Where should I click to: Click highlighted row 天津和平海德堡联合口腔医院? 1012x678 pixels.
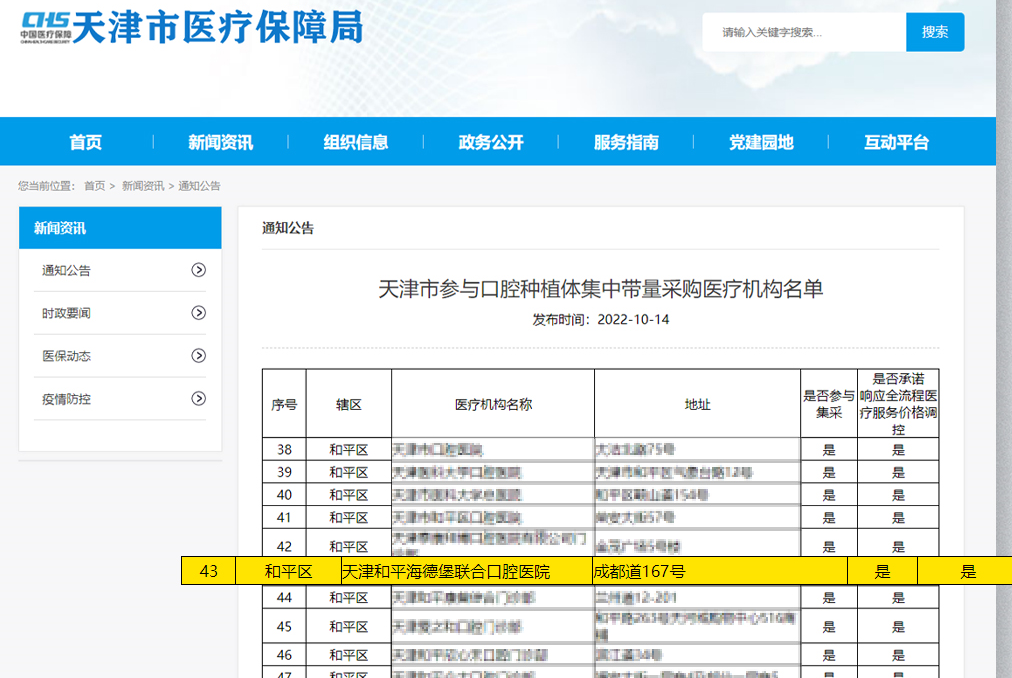[x=446, y=572]
